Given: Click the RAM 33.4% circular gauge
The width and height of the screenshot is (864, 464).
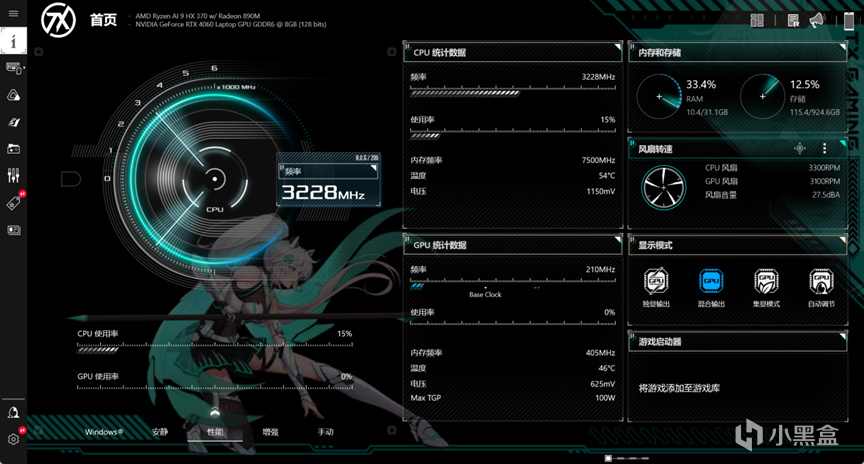Looking at the screenshot, I should (x=659, y=96).
